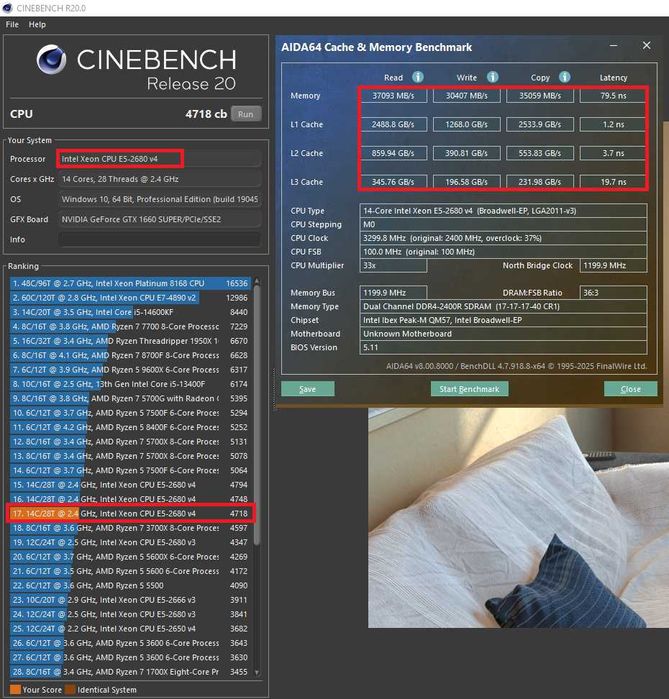
Task: Select ranking row 2 Xeon E7-4890 v2
Action: (130, 298)
